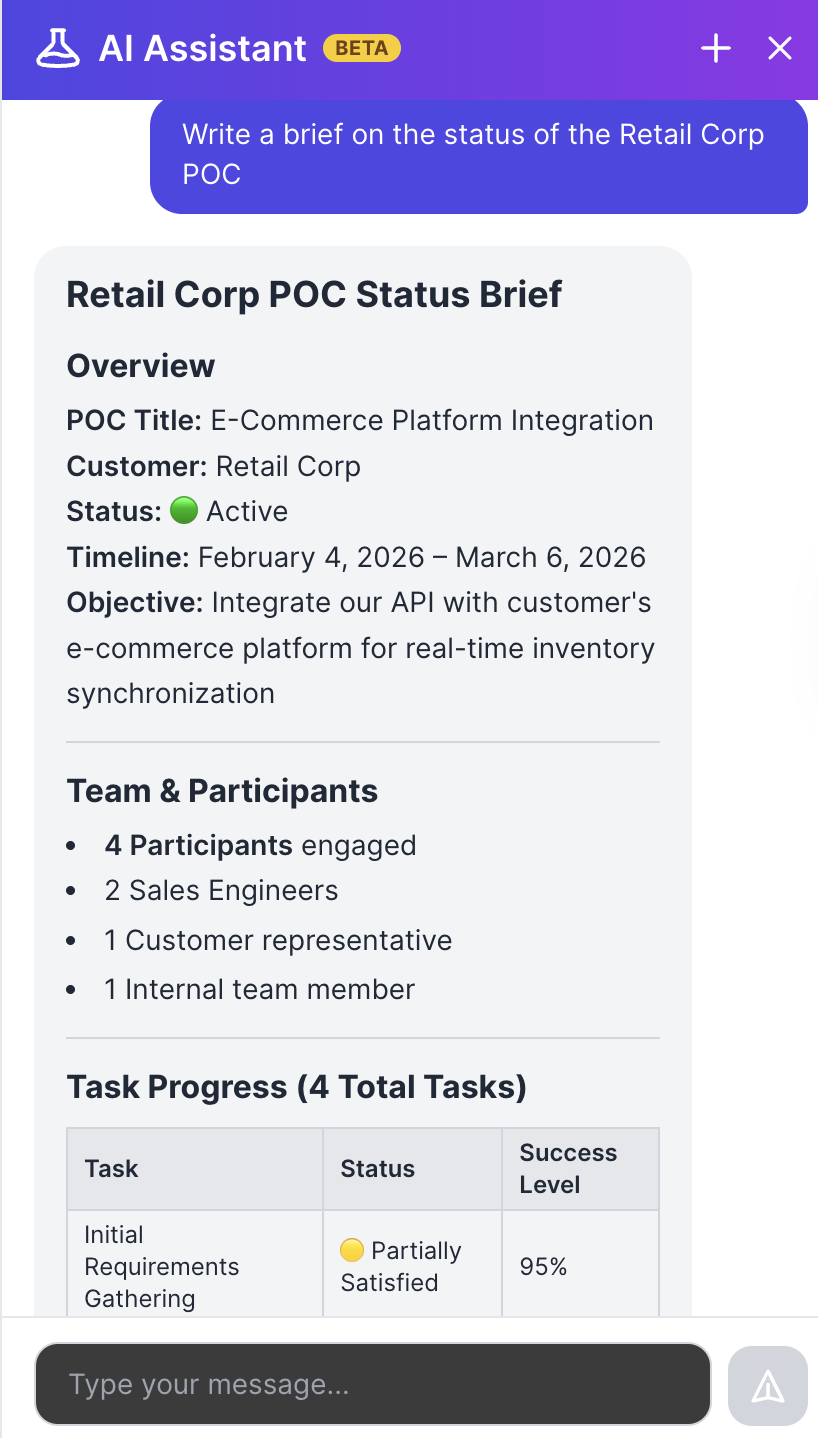This screenshot has width=818, height=1438.
Task: Select the Success Level column header
Action: 568,1168
